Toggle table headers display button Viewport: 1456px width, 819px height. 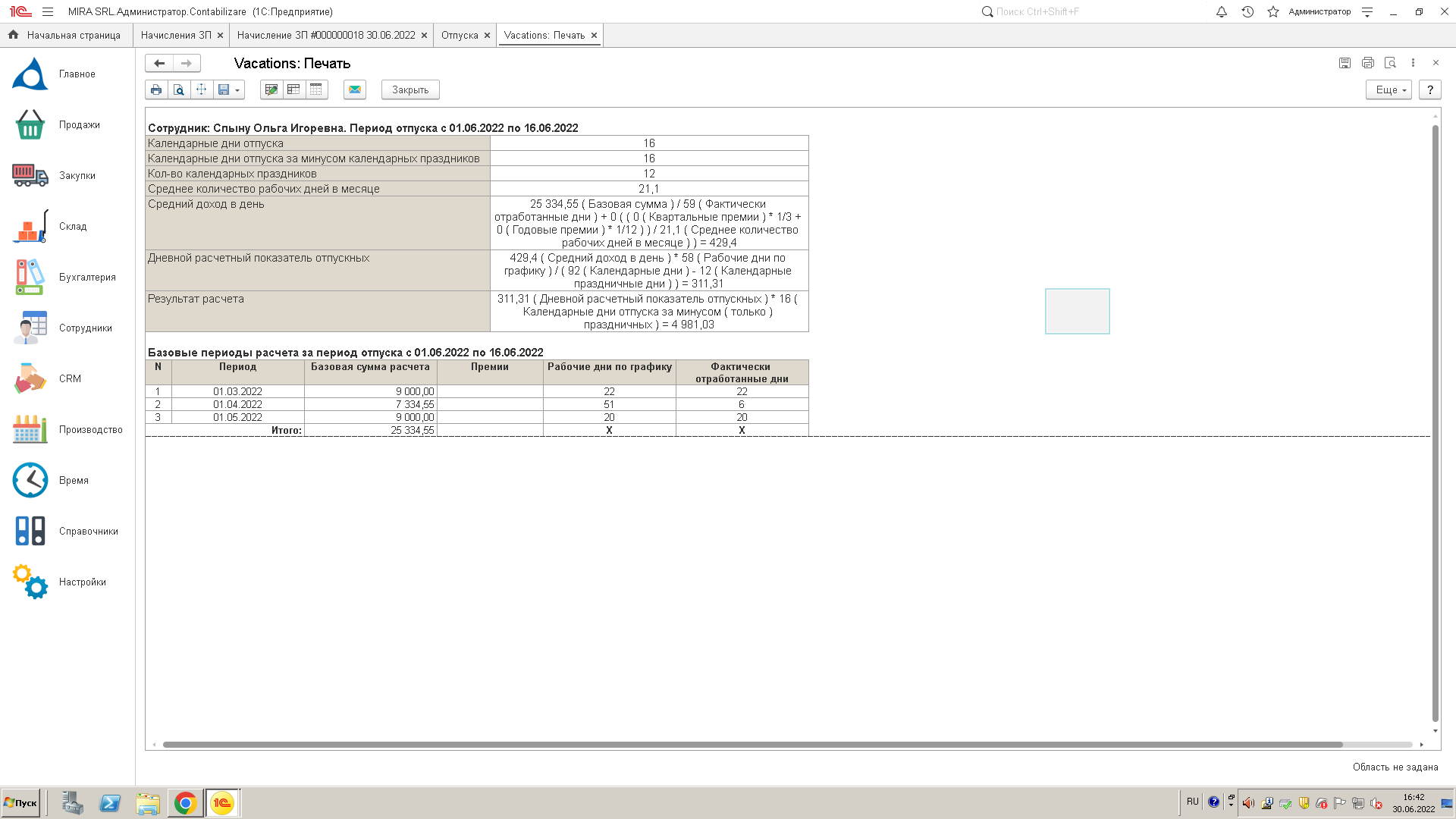293,89
